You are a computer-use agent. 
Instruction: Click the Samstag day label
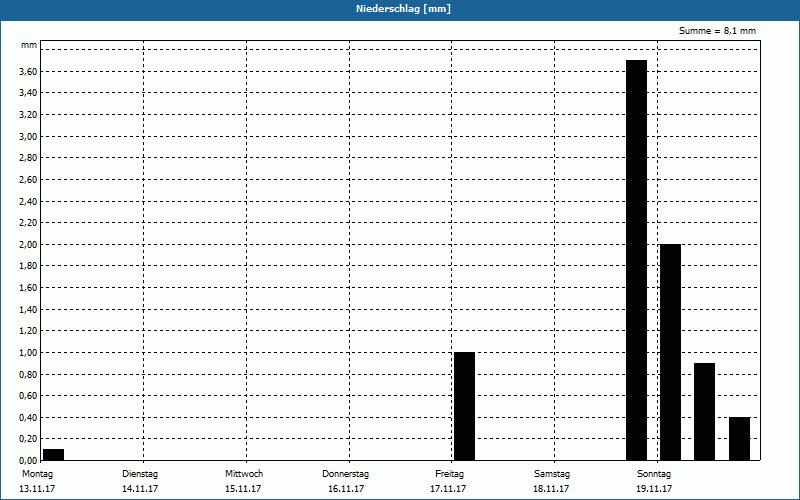[552, 474]
